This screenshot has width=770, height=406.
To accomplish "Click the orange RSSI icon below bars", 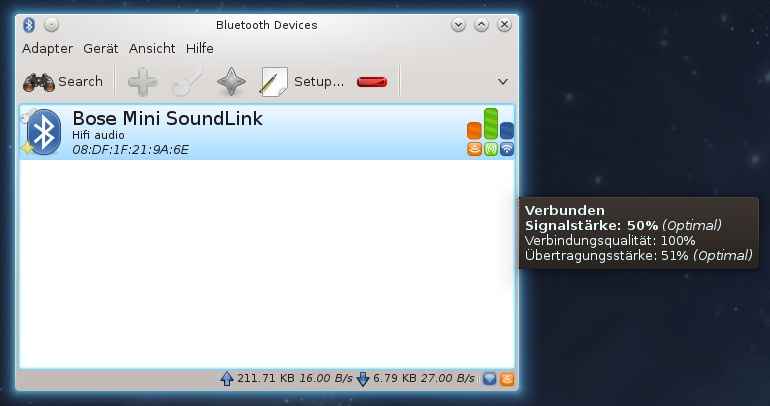I will coord(474,149).
